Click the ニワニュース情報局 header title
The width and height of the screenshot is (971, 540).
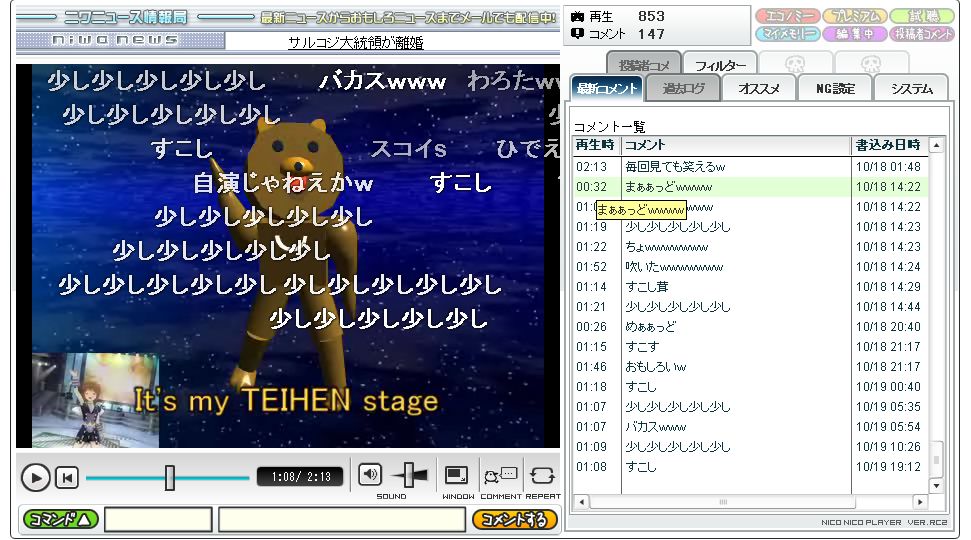(126, 17)
